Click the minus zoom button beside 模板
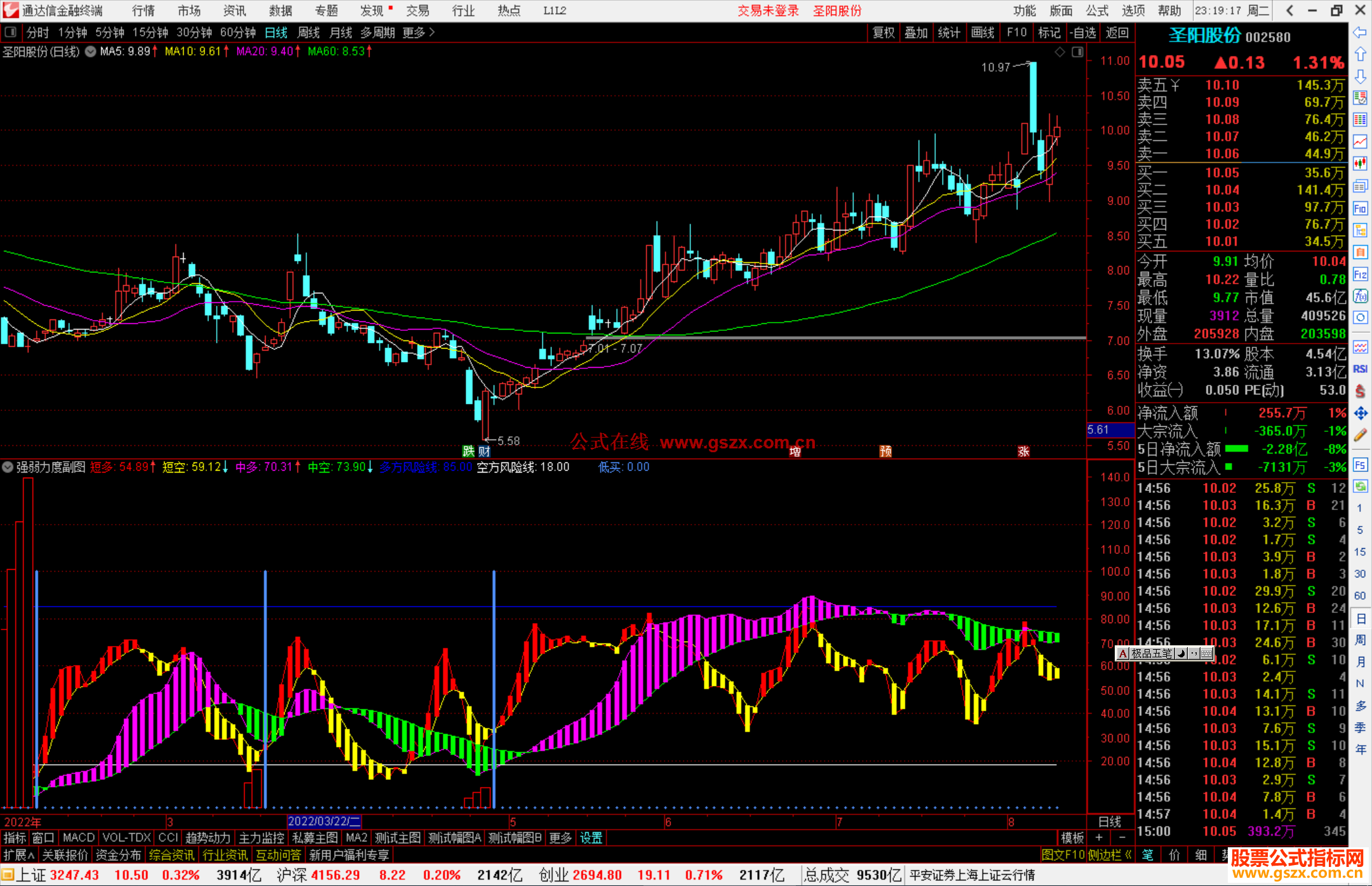This screenshot has height=886, width=1372. tap(1122, 838)
